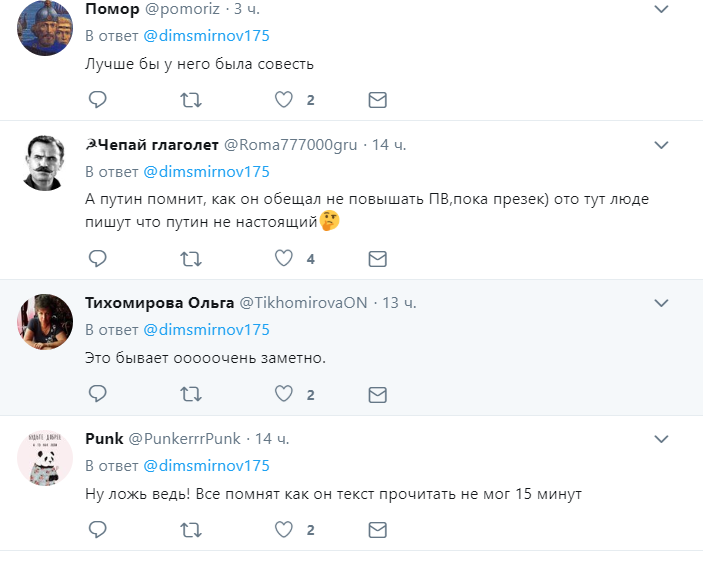Send Помор's tweet by direct message

pyautogui.click(x=378, y=100)
